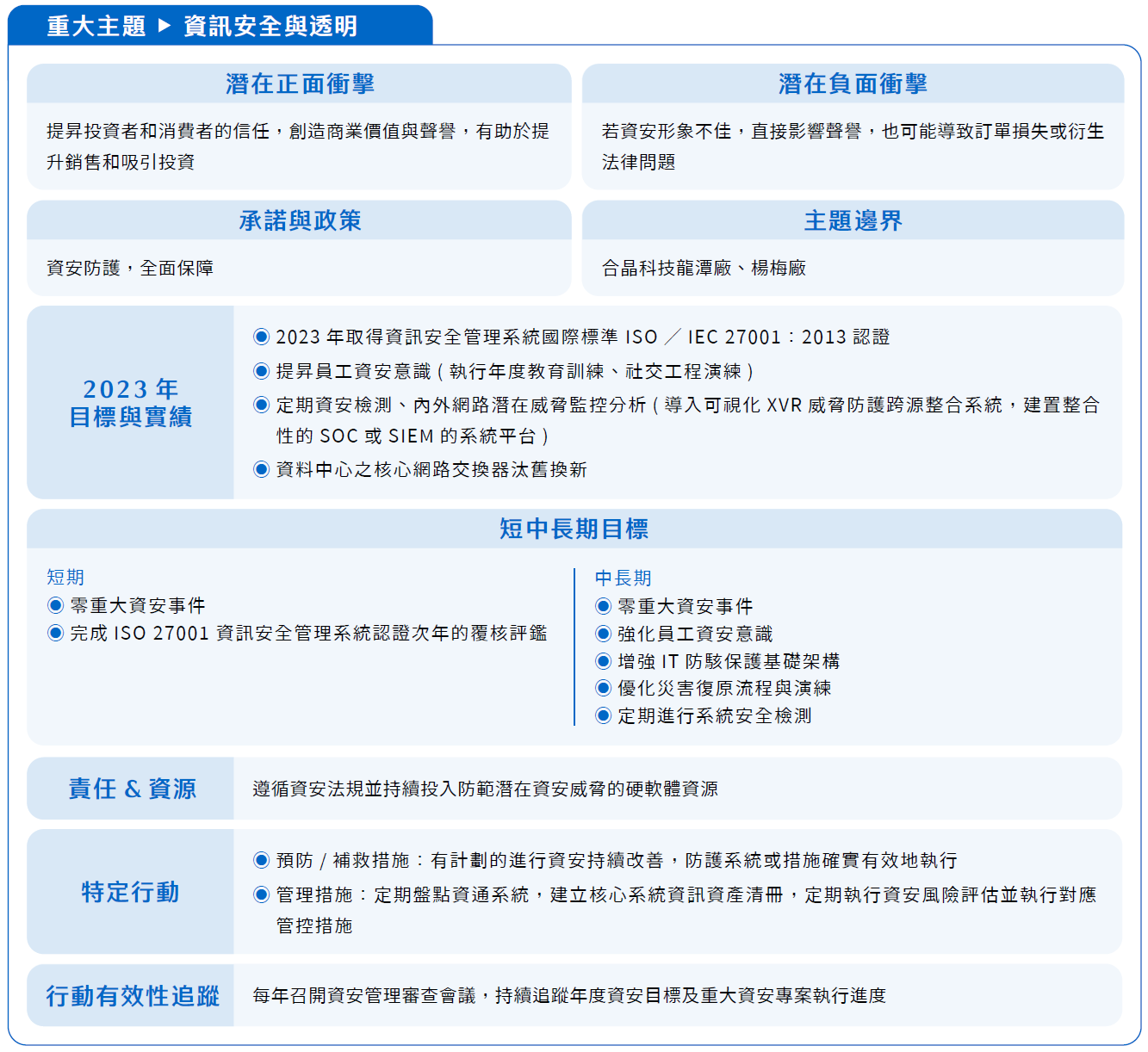The image size is (1148, 1052).
Task: Click the 短中長期目標 heading
Action: click(574, 529)
